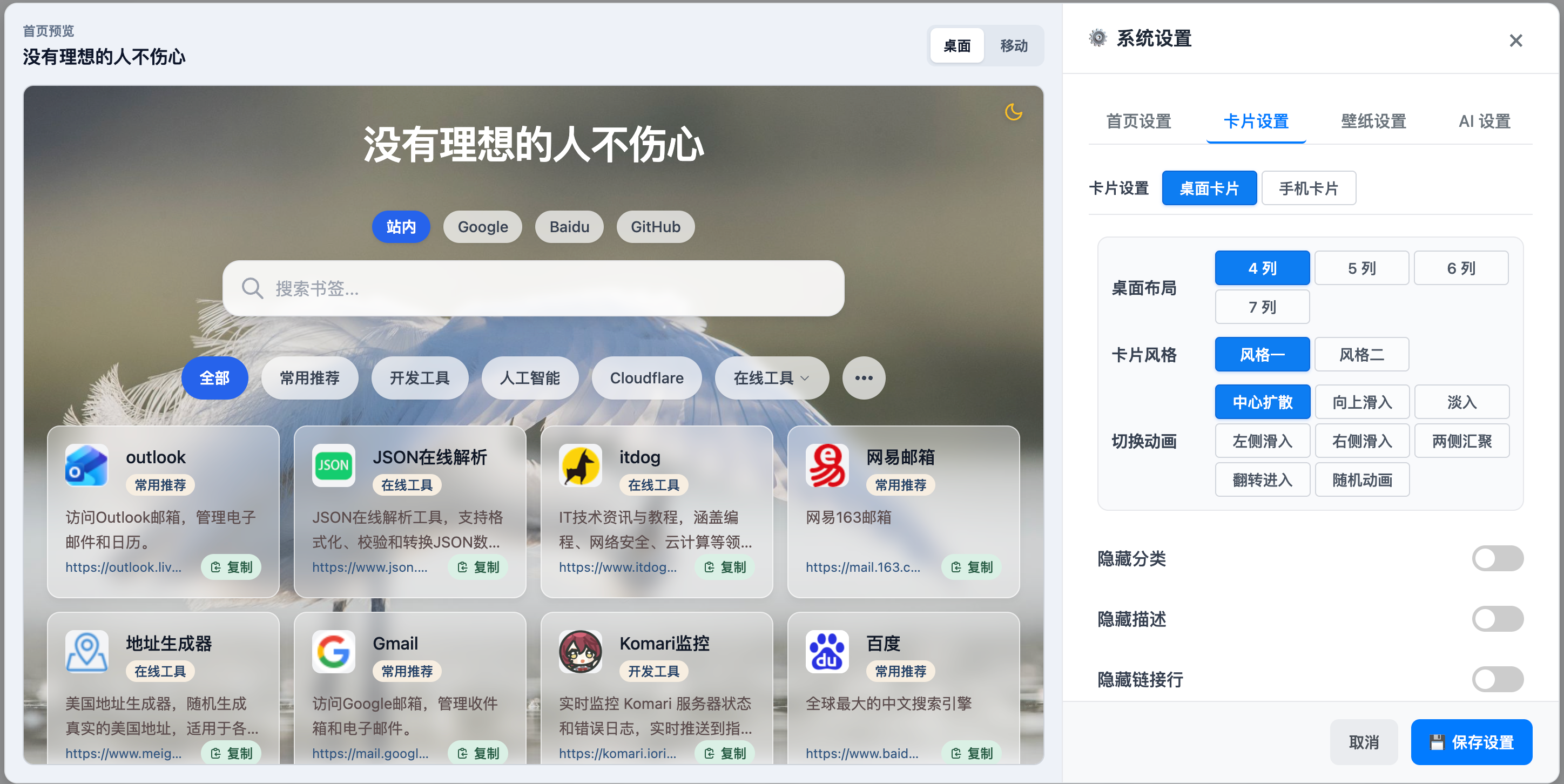Image resolution: width=1564 pixels, height=784 pixels.
Task: Copy the Gmail link
Action: pyautogui.click(x=478, y=753)
